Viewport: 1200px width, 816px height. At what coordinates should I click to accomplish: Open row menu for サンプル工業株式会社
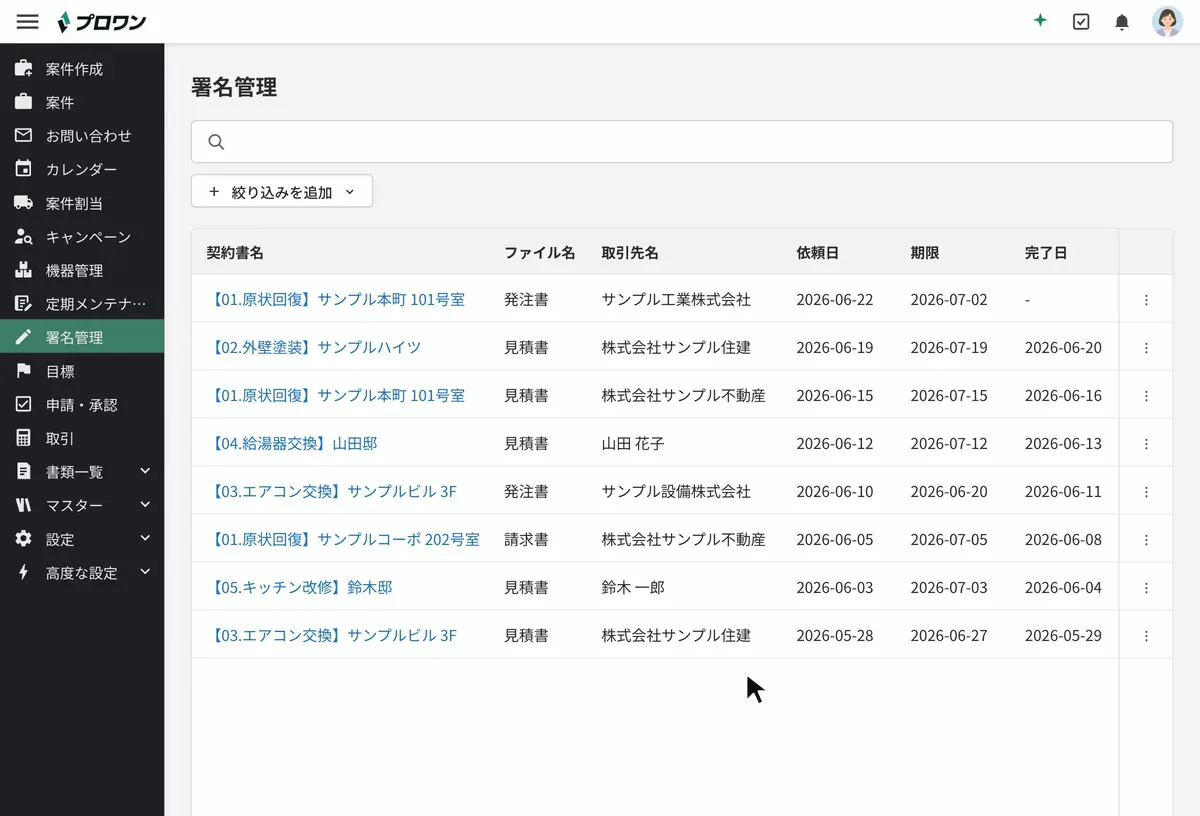tap(1146, 300)
